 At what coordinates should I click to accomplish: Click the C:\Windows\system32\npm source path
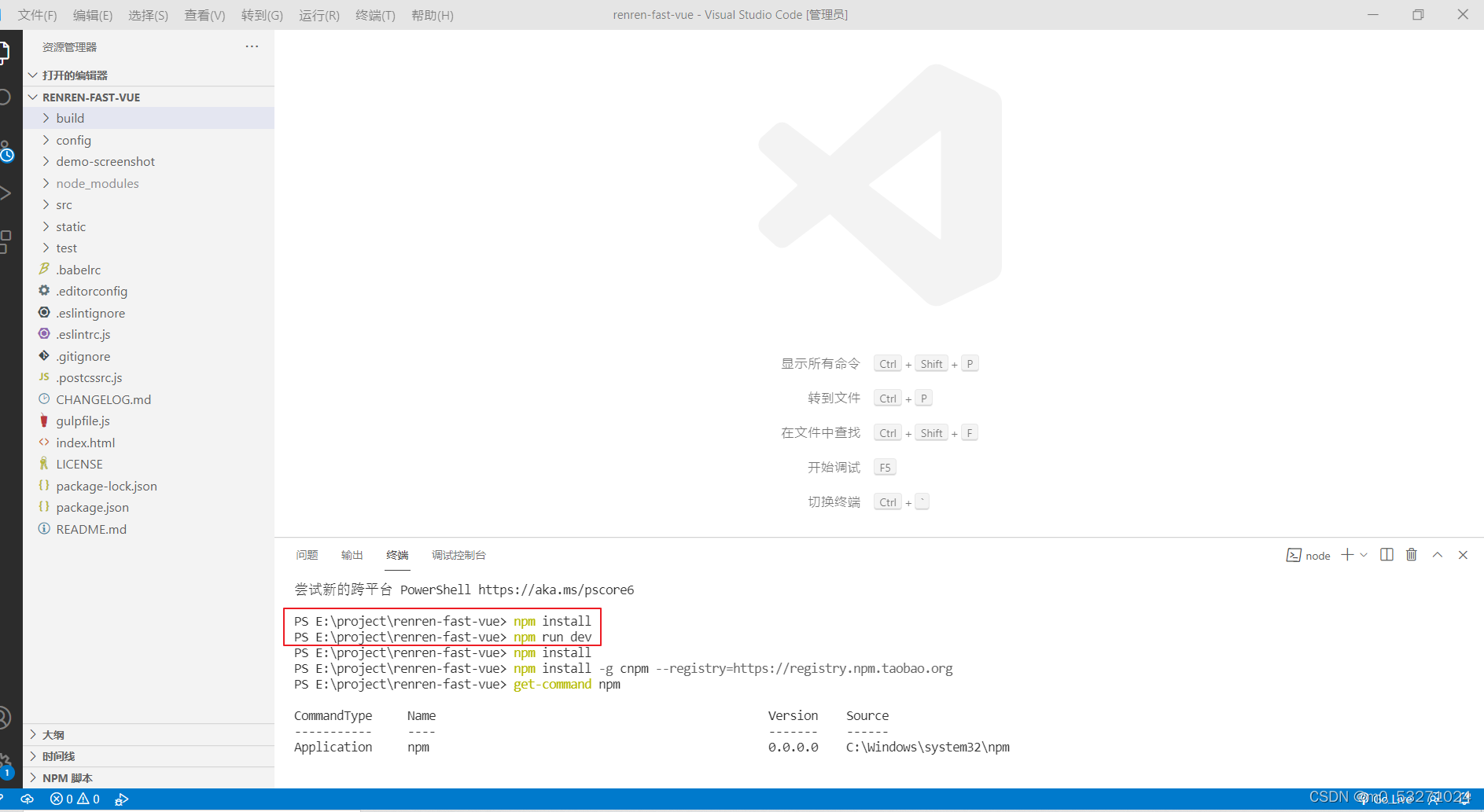coord(928,747)
